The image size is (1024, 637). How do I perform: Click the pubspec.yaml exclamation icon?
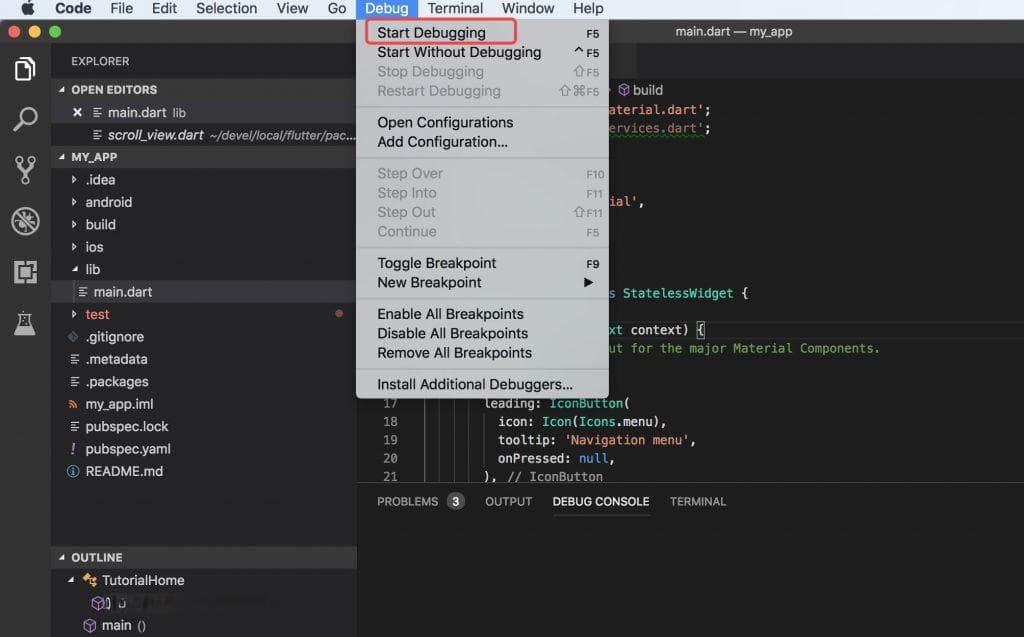click(73, 449)
